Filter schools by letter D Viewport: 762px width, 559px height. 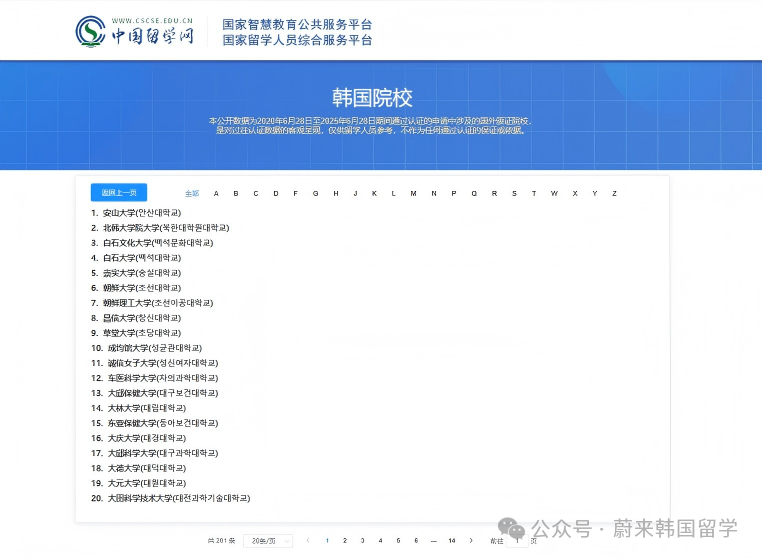[276, 193]
